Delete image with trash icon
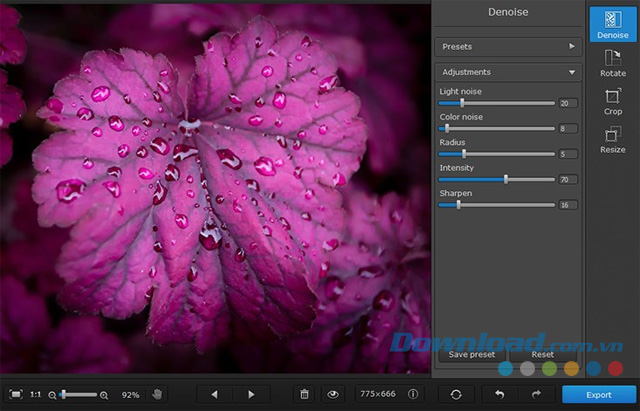640x411 pixels. point(305,395)
